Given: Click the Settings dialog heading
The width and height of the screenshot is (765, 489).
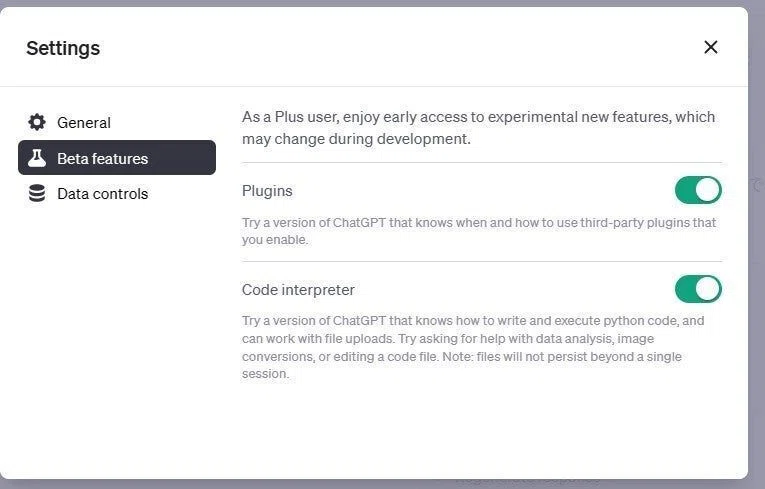Looking at the screenshot, I should [63, 48].
